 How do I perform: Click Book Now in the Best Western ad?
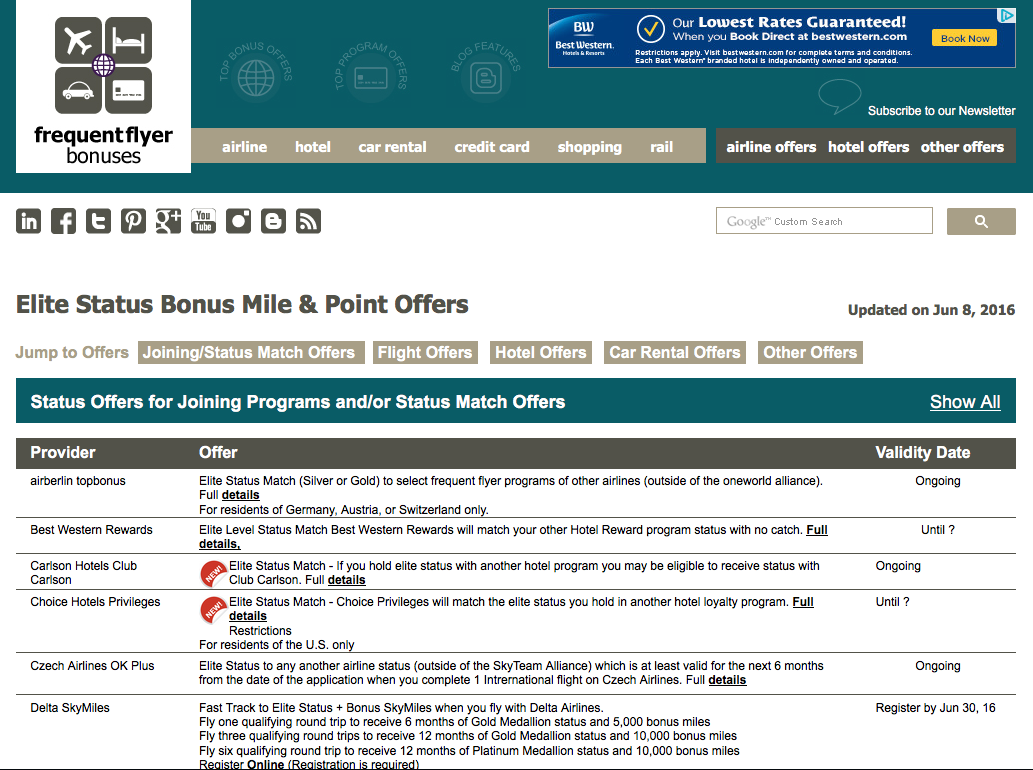[964, 38]
